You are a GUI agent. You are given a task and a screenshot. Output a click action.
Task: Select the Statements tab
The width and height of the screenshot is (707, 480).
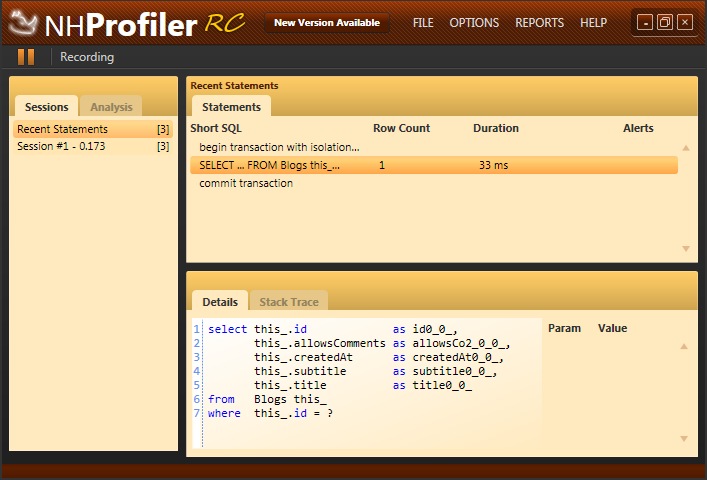pos(231,106)
